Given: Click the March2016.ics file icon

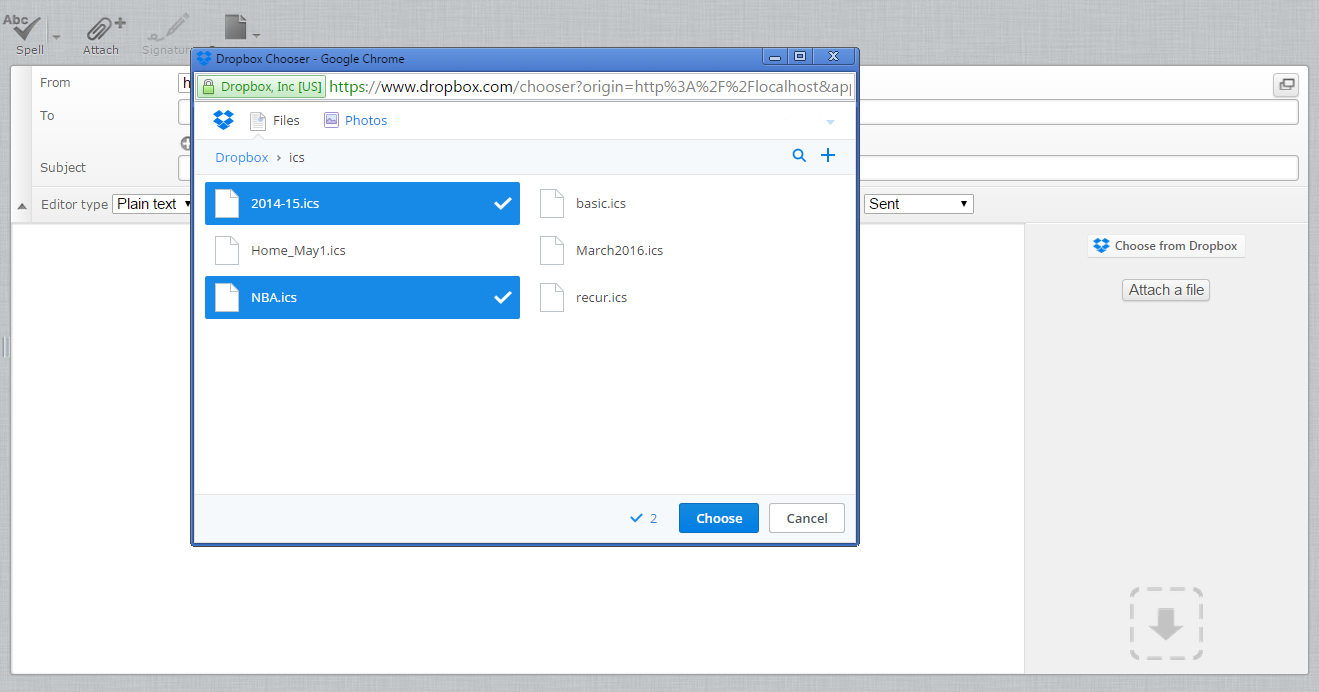Looking at the screenshot, I should pyautogui.click(x=552, y=250).
